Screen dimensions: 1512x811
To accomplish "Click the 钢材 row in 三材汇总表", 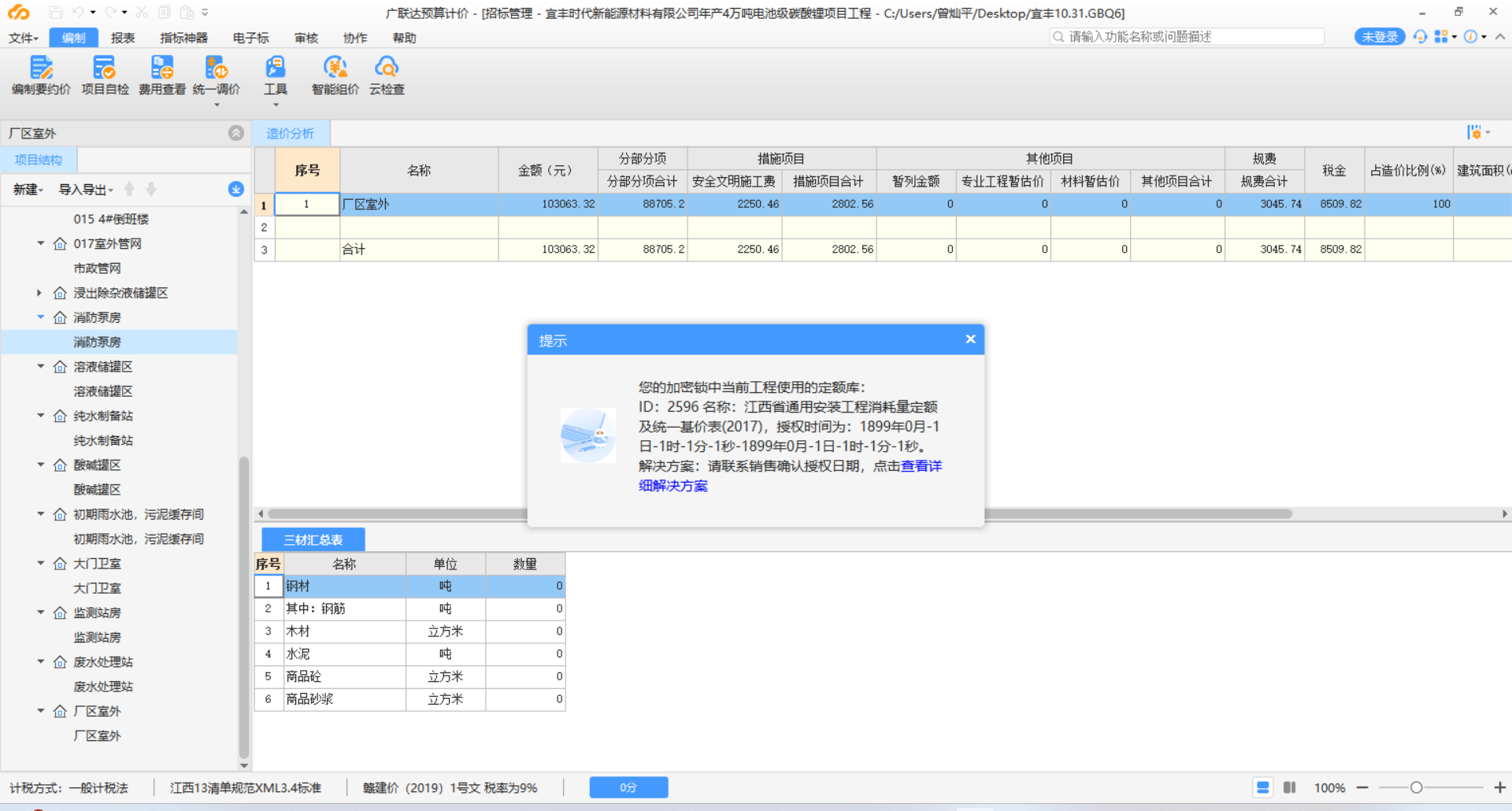I will 409,586.
